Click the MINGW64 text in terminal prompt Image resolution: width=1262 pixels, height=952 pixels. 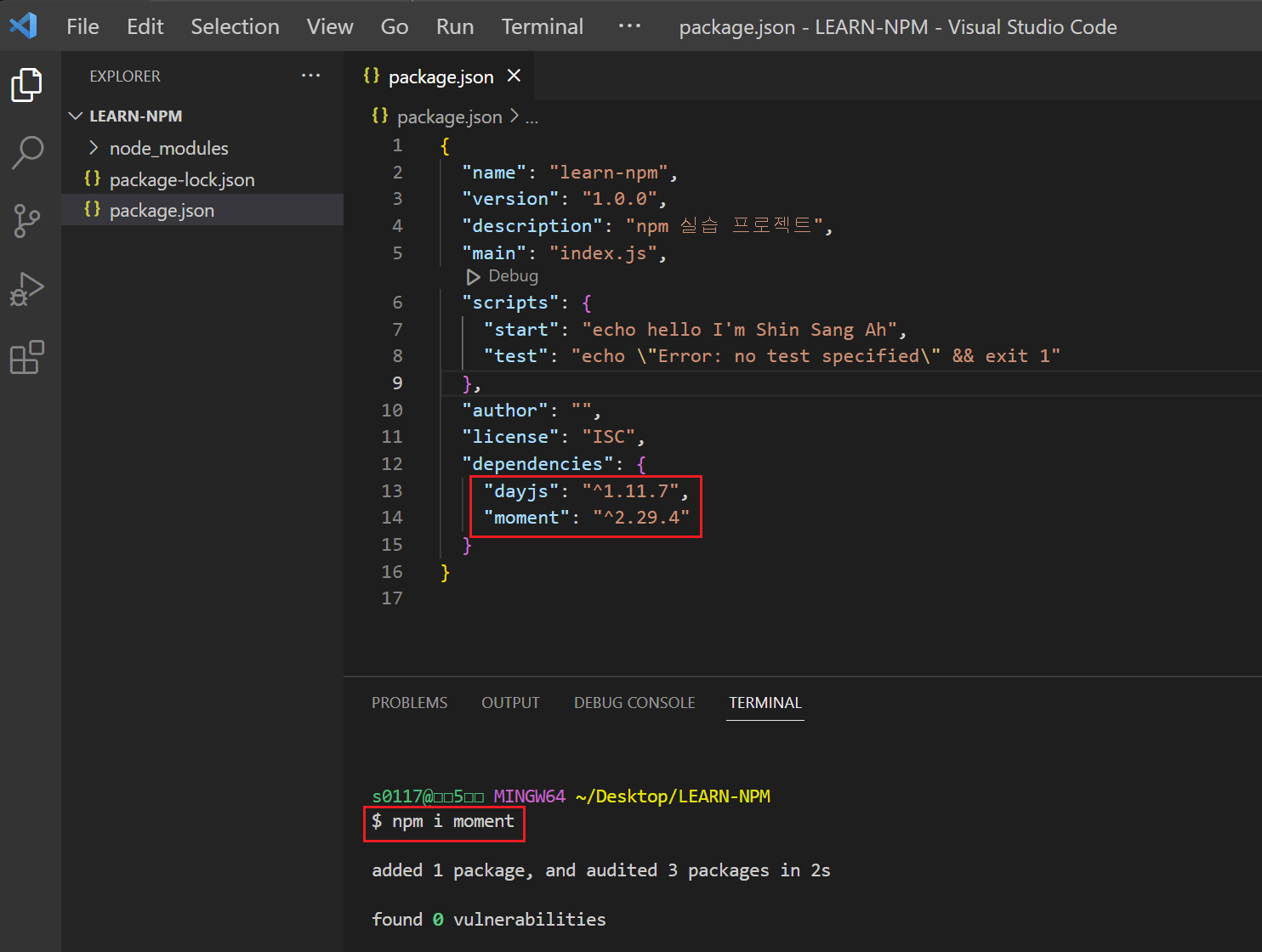click(x=529, y=796)
